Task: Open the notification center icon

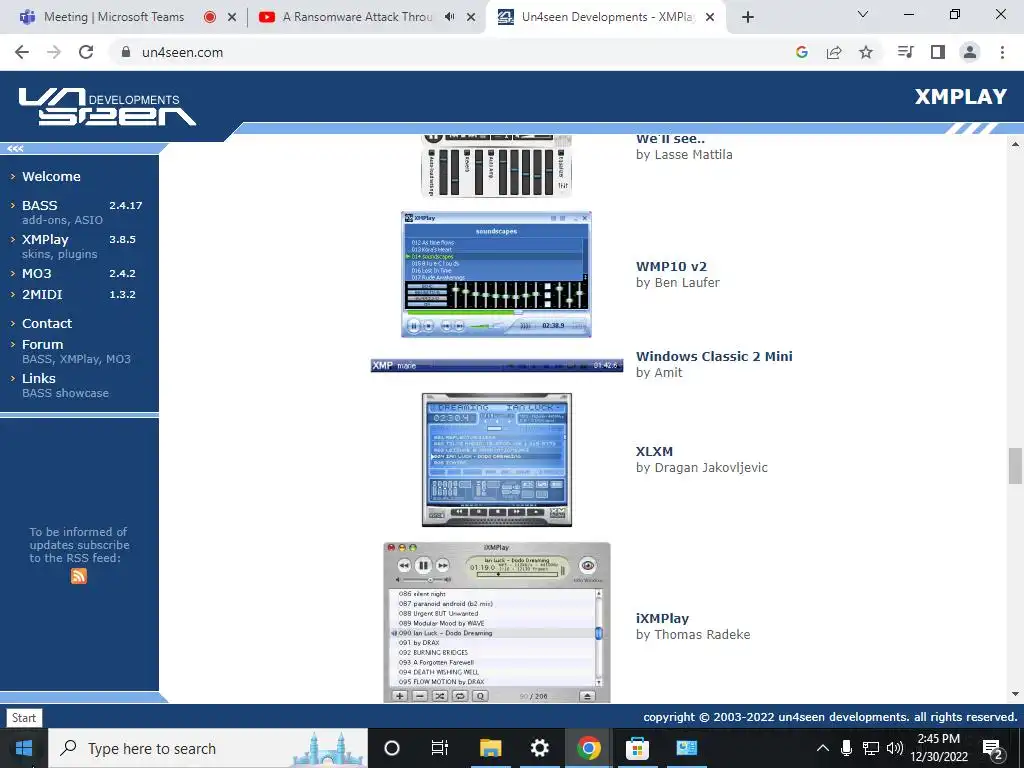Action: tap(993, 748)
